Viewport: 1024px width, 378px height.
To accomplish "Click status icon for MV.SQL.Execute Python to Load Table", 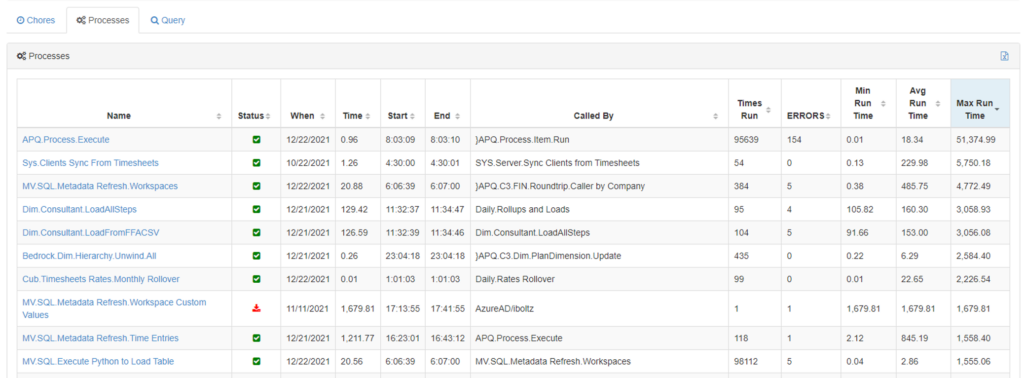I will pyautogui.click(x=256, y=361).
